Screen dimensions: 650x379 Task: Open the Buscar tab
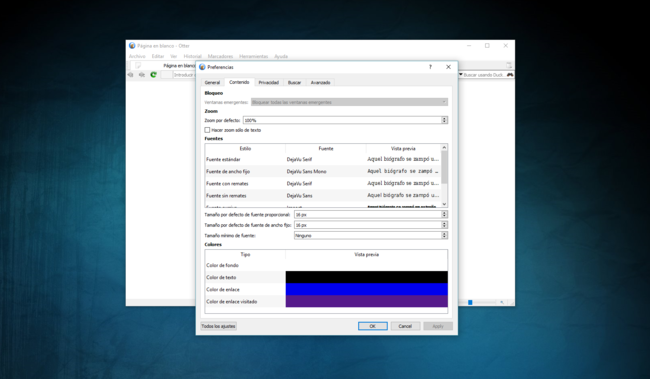point(294,83)
